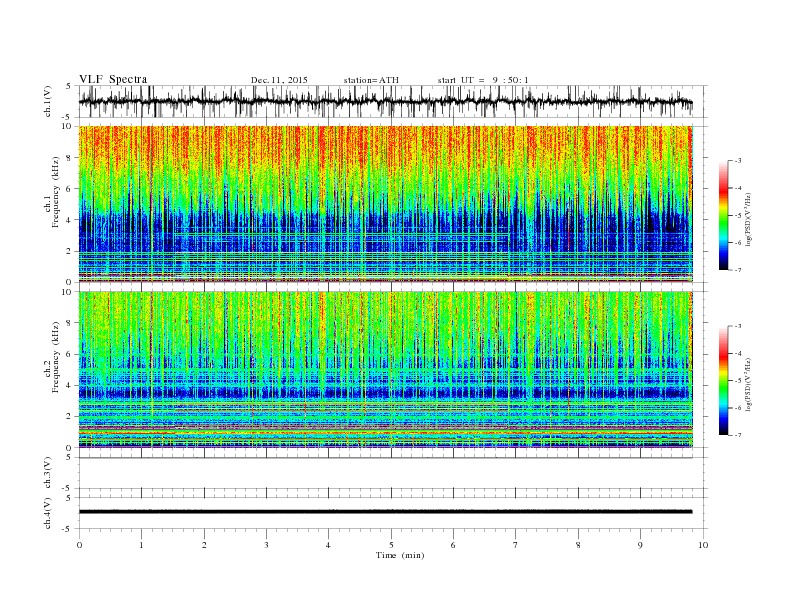The width and height of the screenshot is (792, 612).
Task: Click the "ch.4(V)" axis label
Action: coord(48,514)
